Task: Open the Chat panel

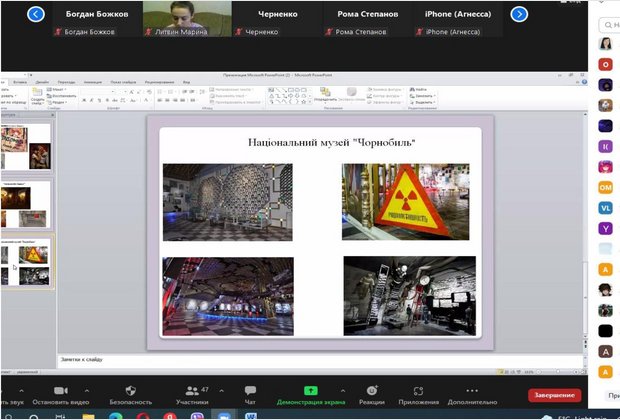Action: [250, 389]
